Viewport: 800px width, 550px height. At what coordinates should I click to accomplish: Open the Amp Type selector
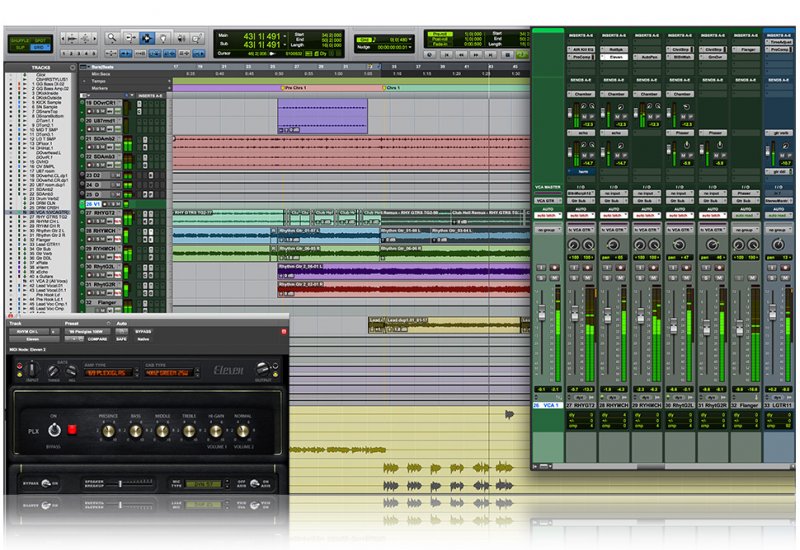click(109, 372)
